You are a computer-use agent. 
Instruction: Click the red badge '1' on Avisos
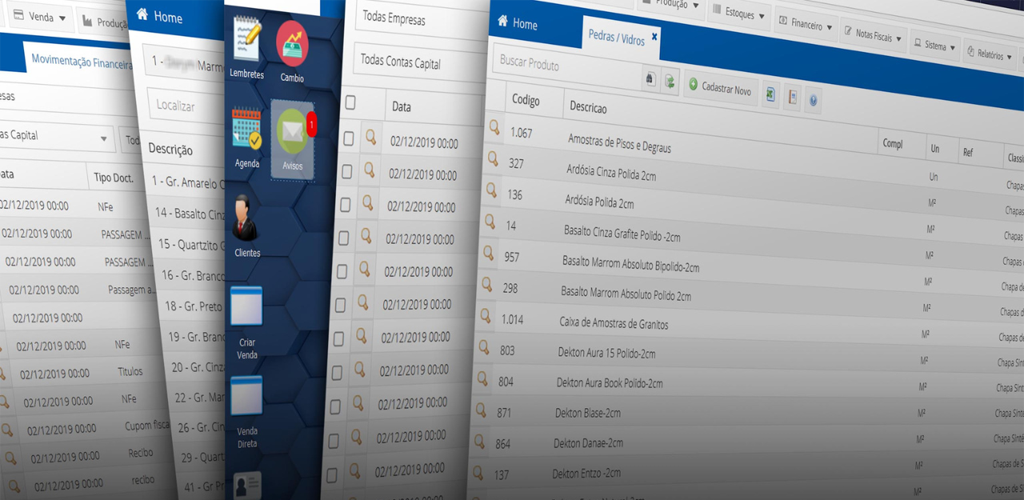click(x=312, y=124)
